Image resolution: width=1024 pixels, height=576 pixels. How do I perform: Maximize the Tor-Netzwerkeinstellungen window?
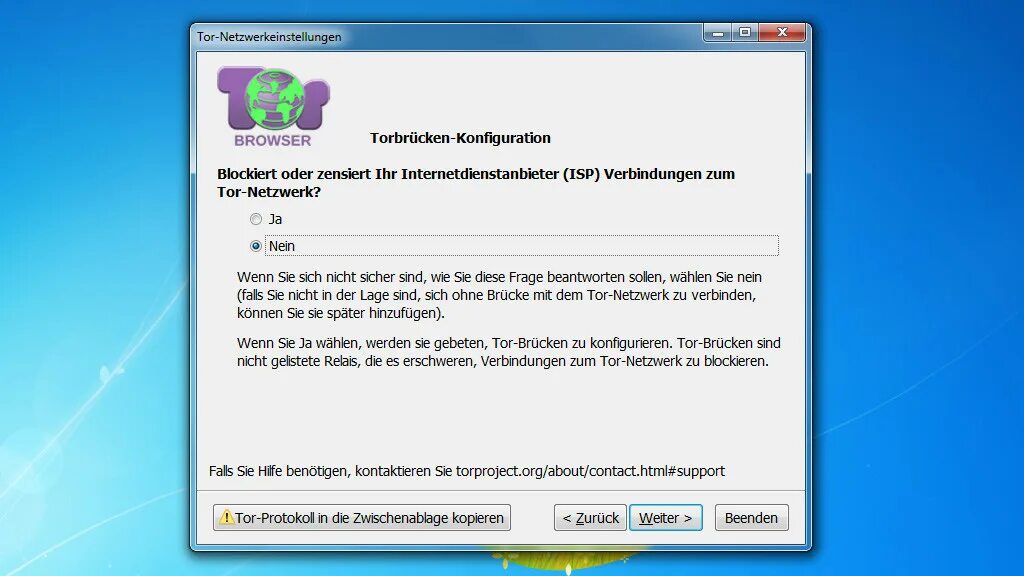pos(744,33)
